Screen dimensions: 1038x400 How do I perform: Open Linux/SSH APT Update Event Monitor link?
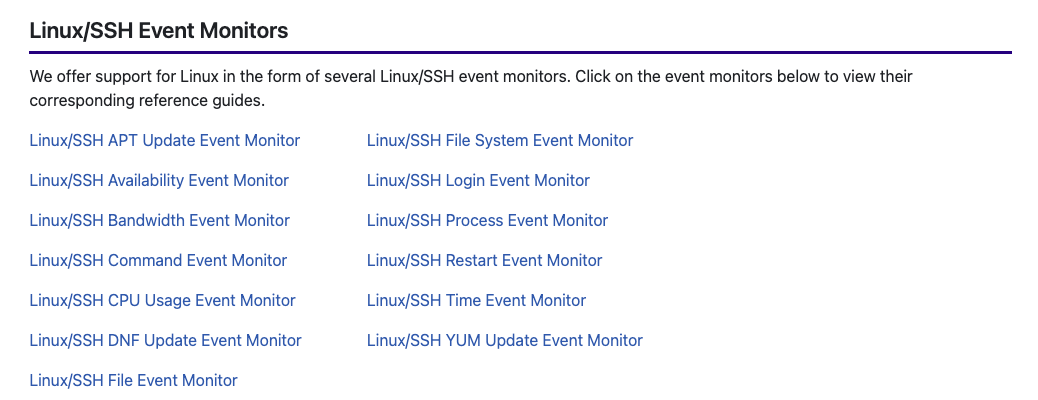(x=165, y=141)
